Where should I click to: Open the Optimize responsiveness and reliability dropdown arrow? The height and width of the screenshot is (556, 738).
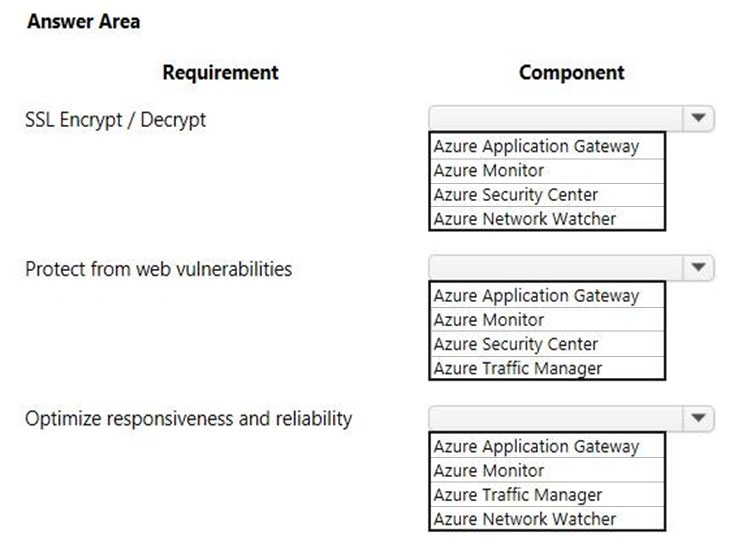pyautogui.click(x=698, y=418)
